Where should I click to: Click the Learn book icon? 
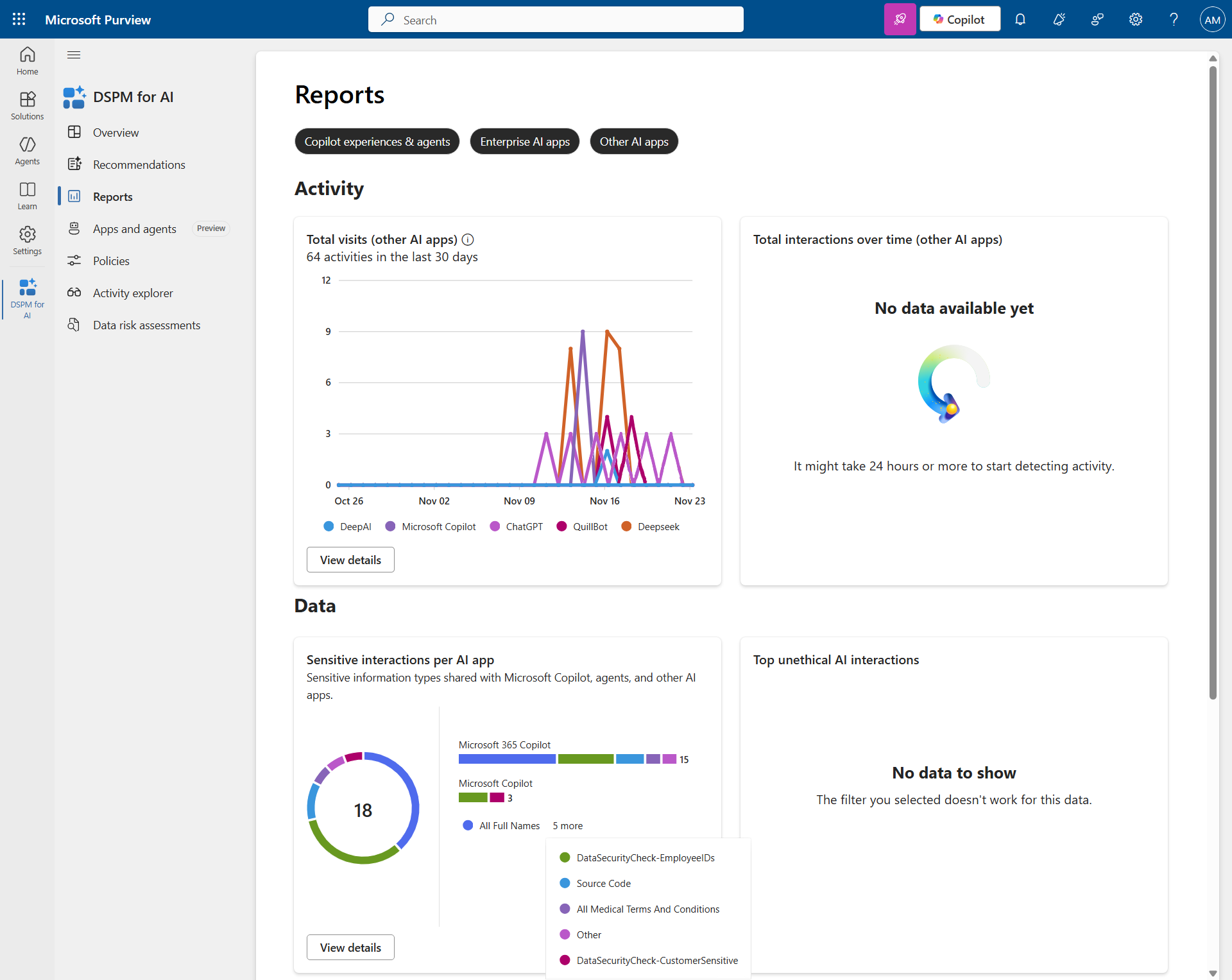[27, 195]
